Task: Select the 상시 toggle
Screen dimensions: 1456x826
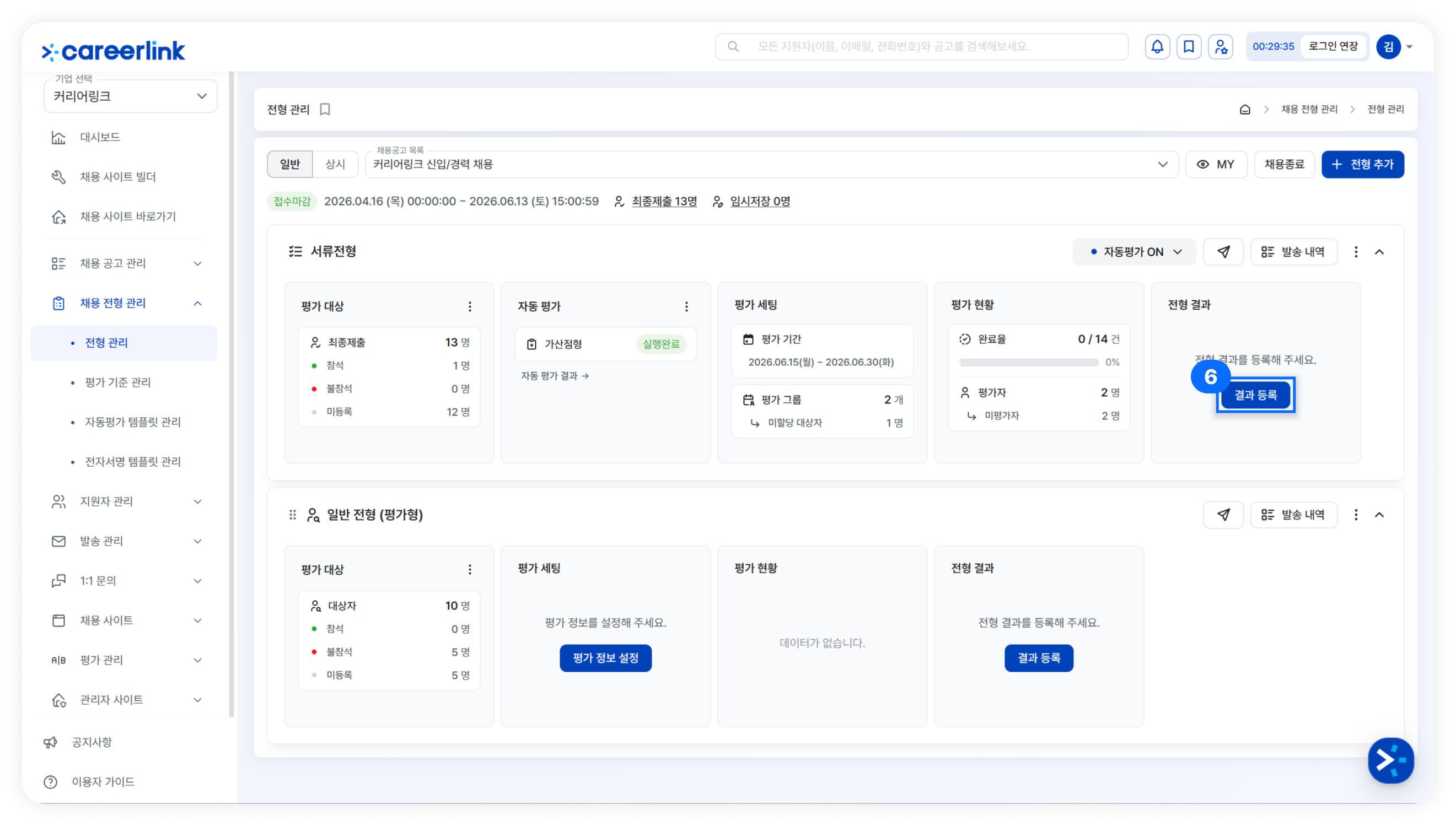Action: click(335, 165)
